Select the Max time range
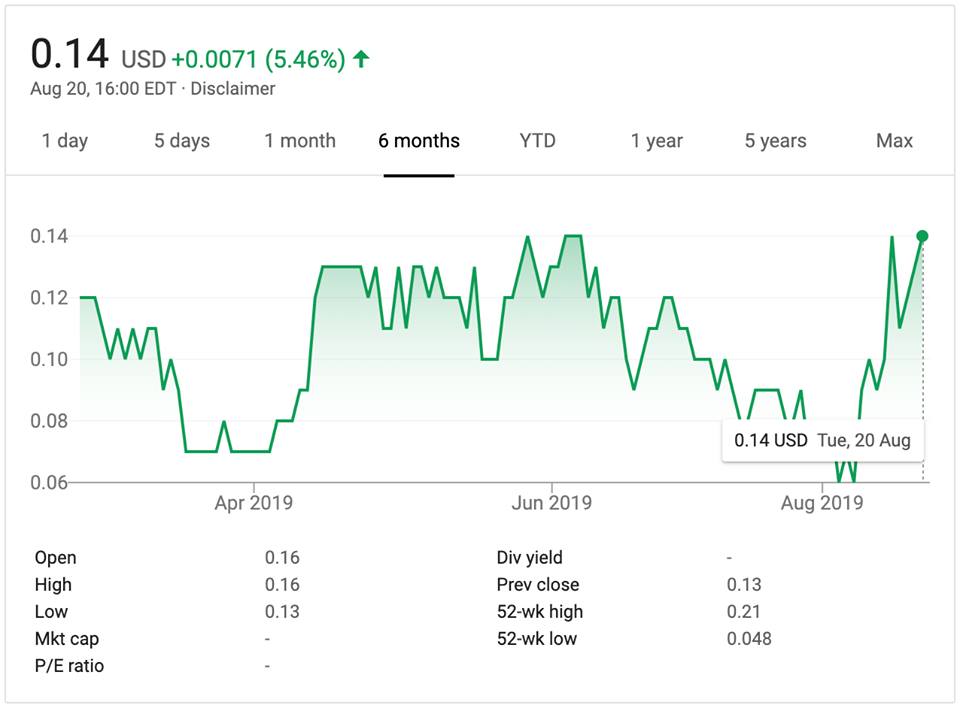This screenshot has height=708, width=960. pos(894,141)
